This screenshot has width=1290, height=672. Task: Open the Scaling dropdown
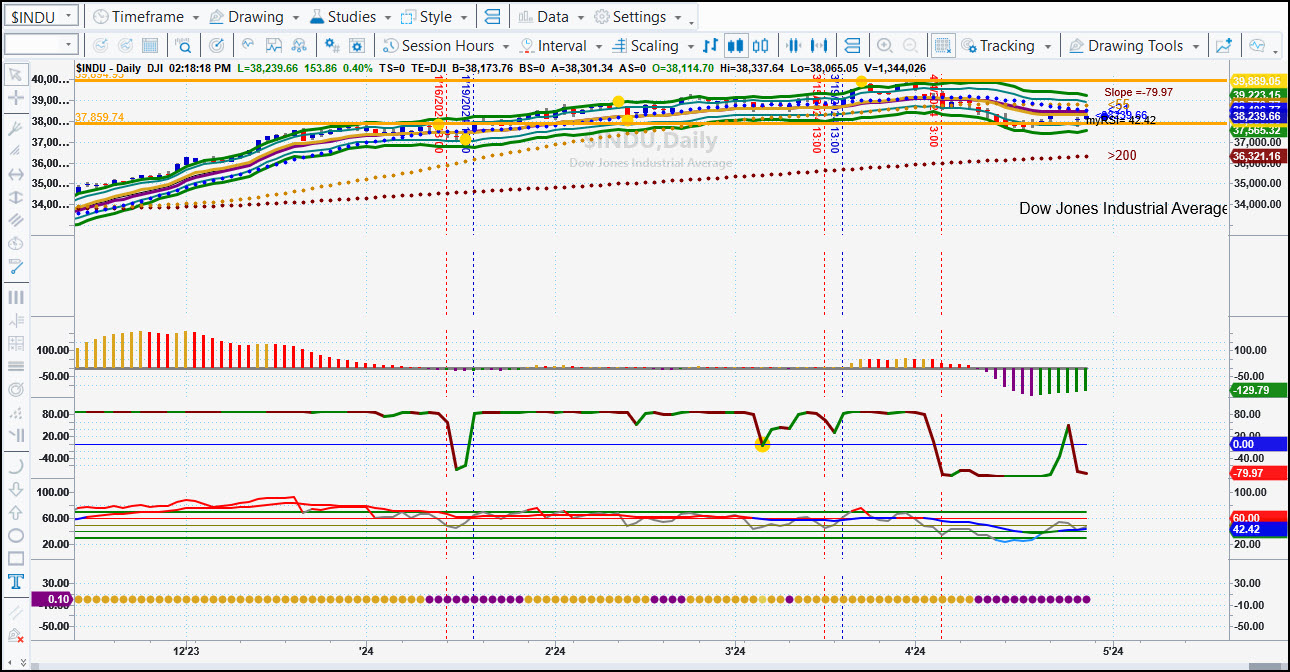651,45
